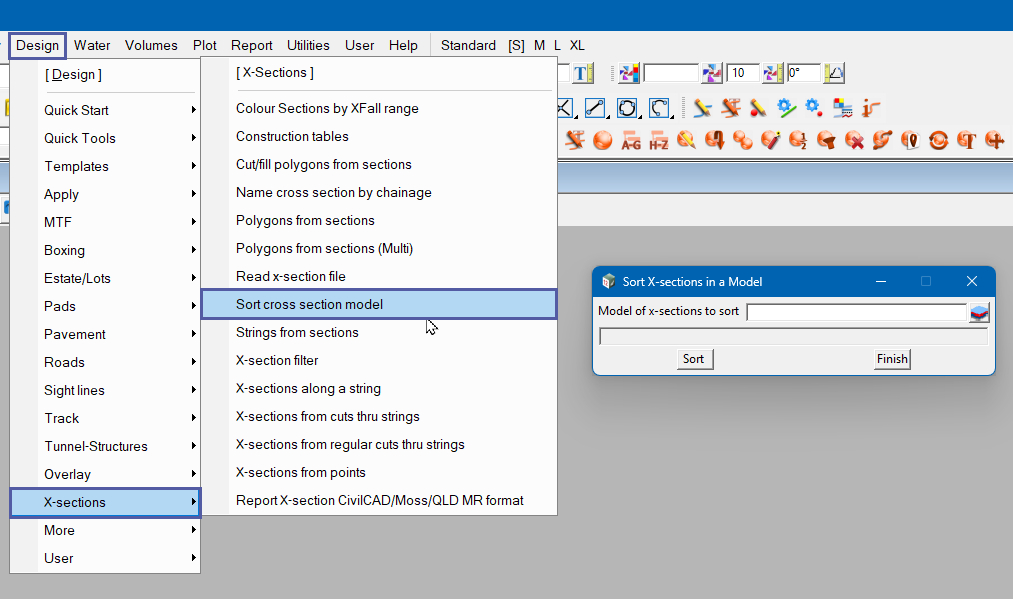Choose 'Strings from sections' menu entry

(297, 332)
